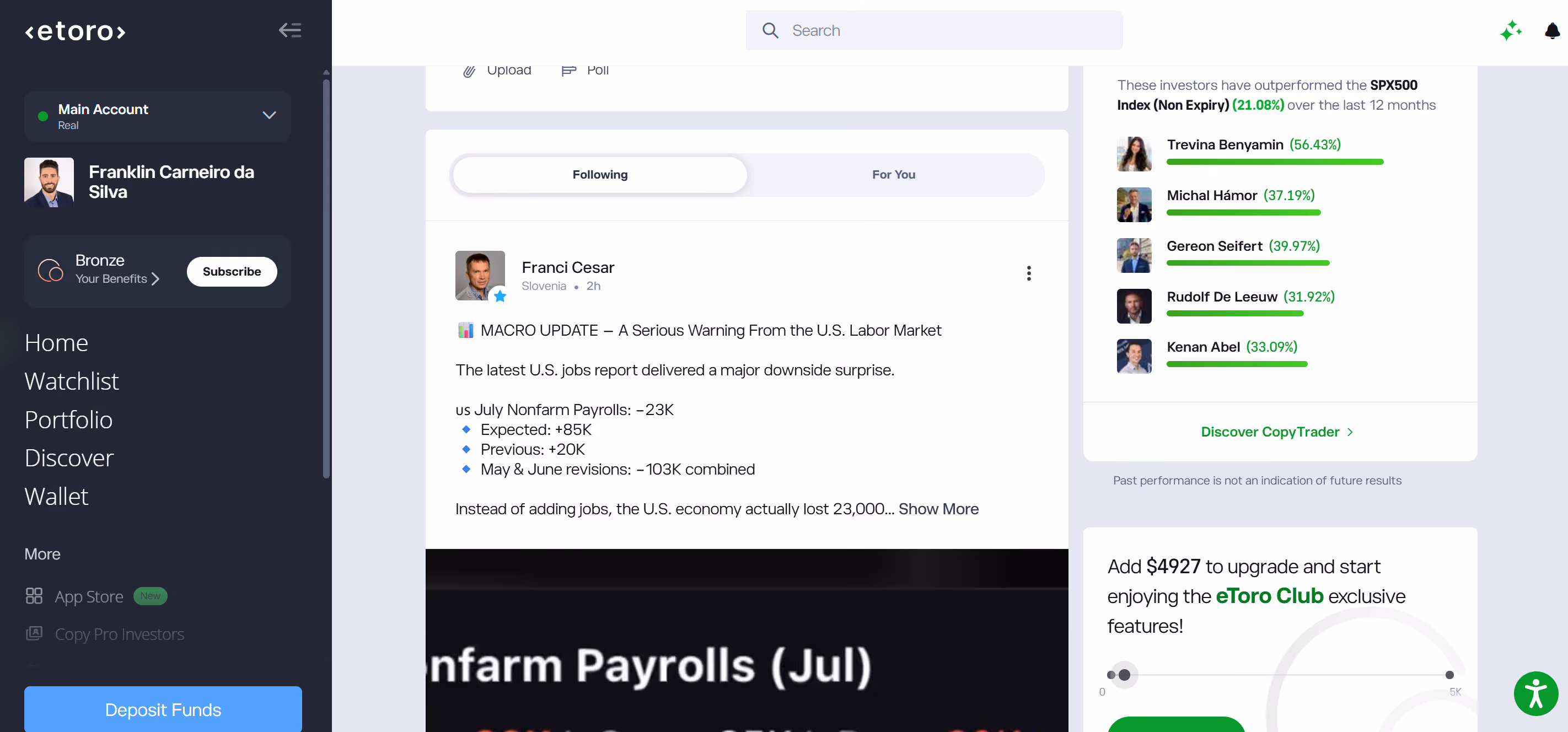
Task: Open the AI sparkle assistant icon
Action: (1511, 30)
